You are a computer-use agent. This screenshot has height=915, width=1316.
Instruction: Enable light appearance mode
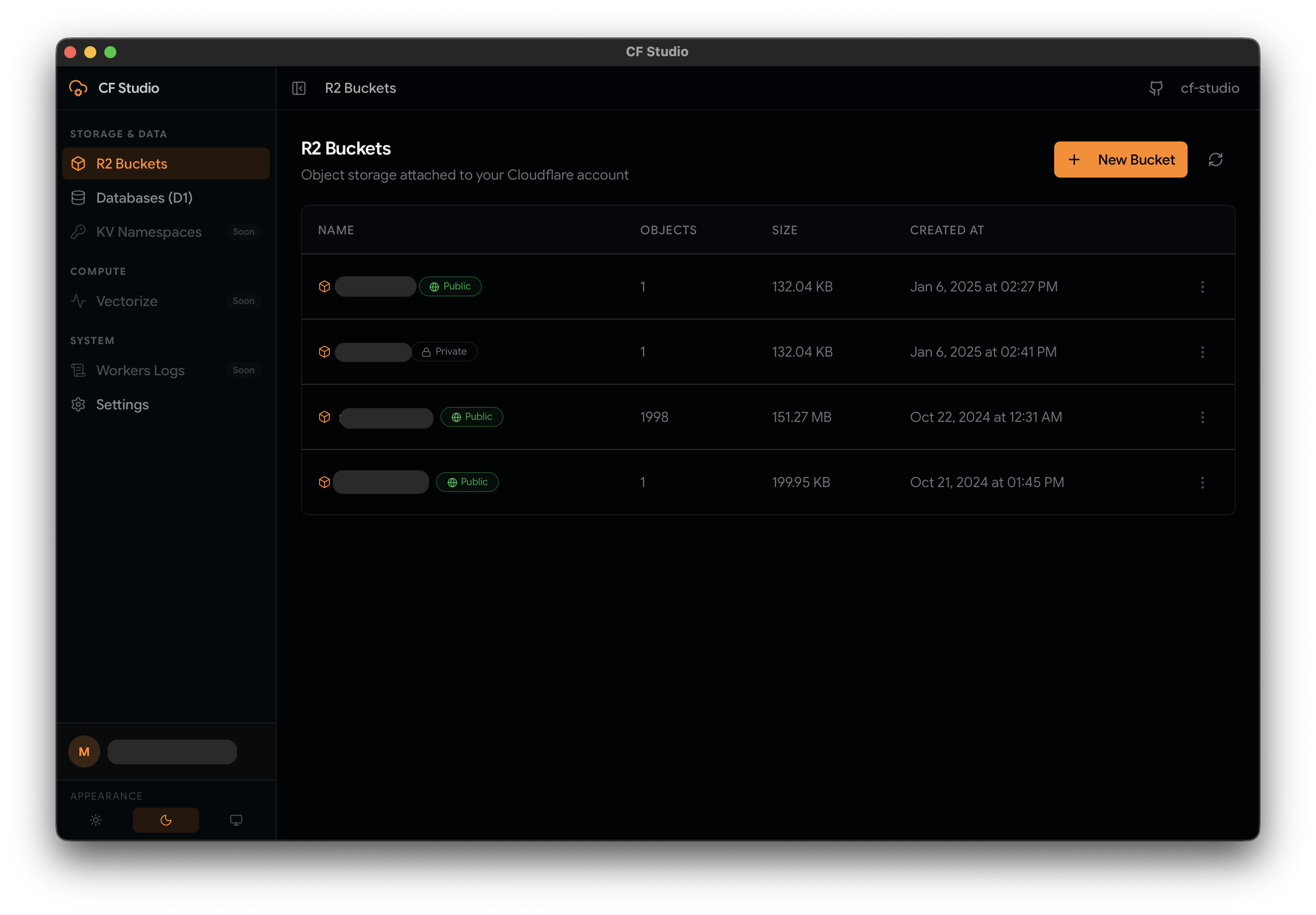(96, 820)
